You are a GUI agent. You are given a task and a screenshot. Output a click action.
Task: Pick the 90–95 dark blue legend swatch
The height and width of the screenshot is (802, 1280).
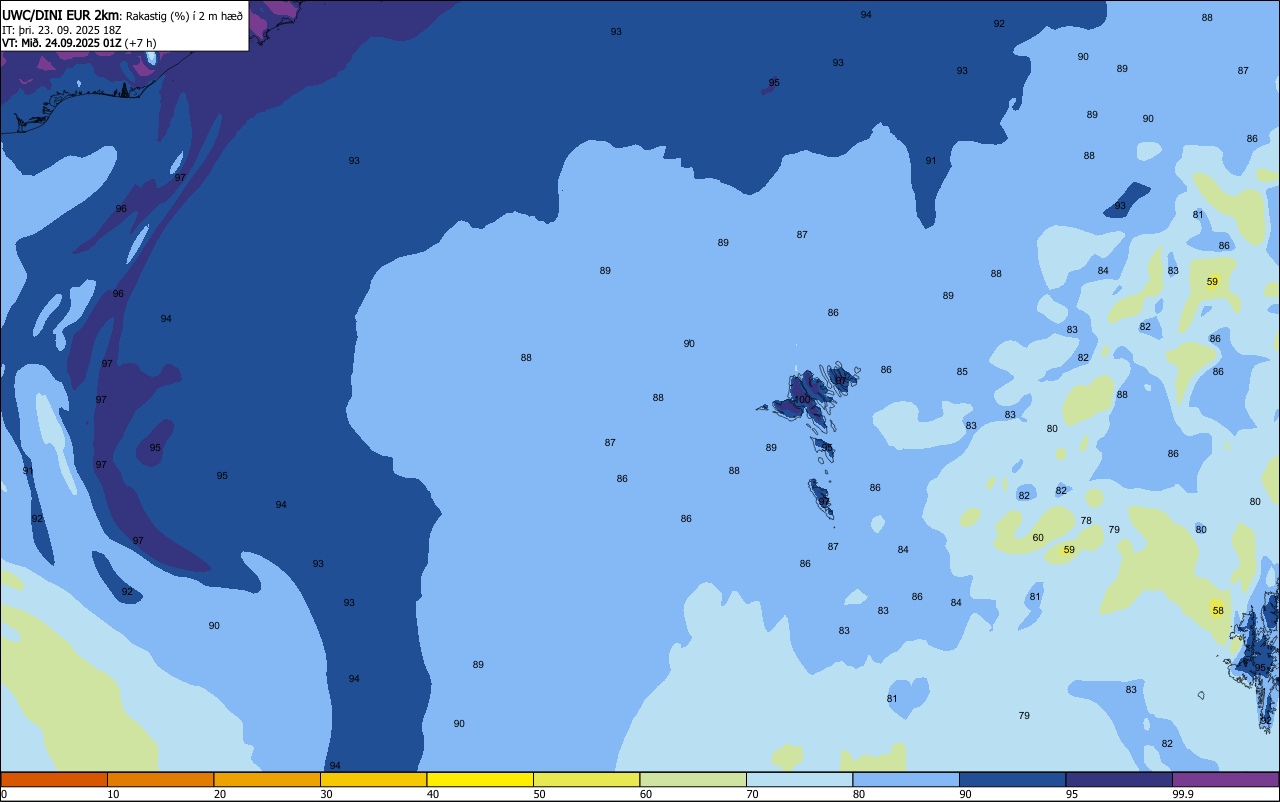(1012, 779)
